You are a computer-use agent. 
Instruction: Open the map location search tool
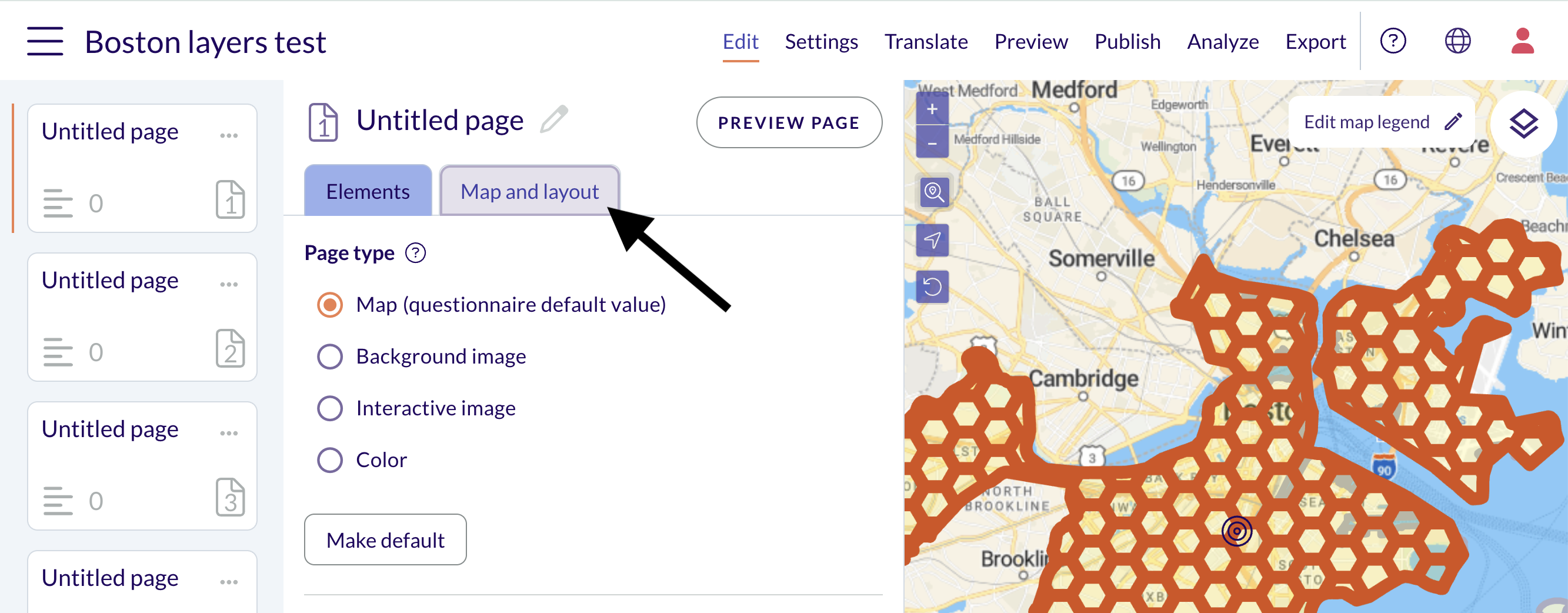[934, 192]
